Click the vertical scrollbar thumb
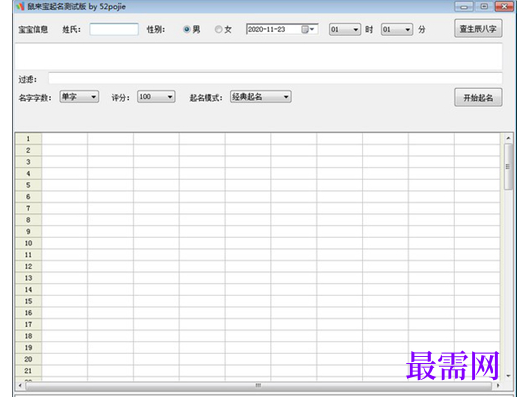This screenshot has width=518, height=397. [x=508, y=167]
